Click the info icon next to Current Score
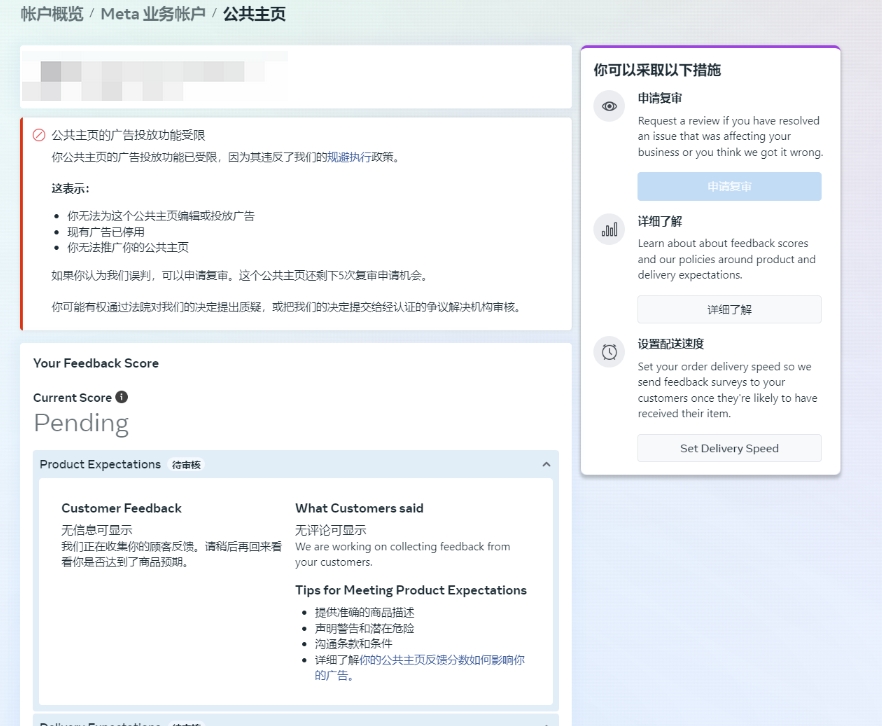Viewport: 882px width, 726px height. point(122,397)
